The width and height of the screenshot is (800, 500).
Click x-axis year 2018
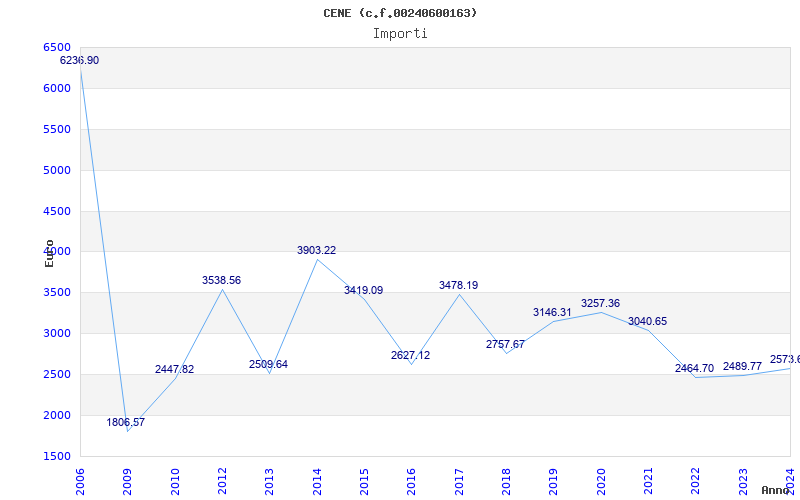506,482
